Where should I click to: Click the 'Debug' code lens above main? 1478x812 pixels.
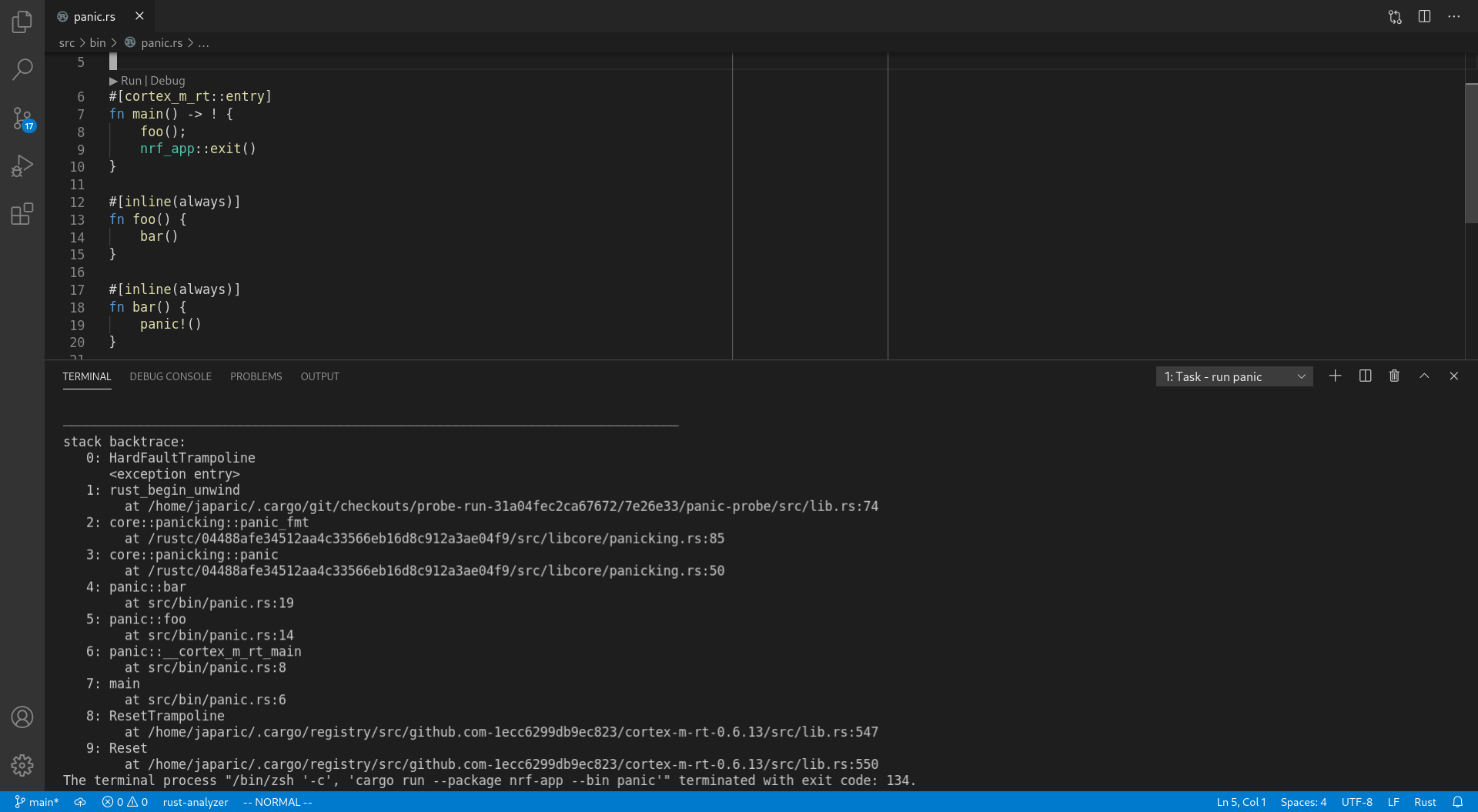[169, 80]
